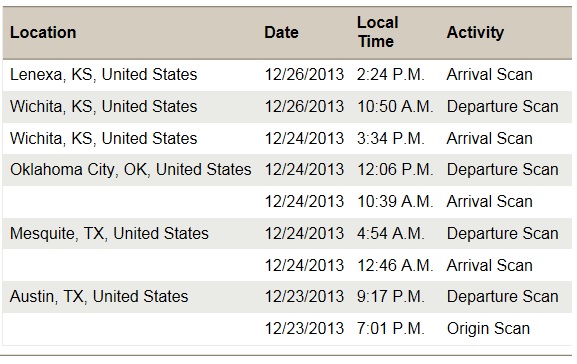Image resolution: width=577 pixels, height=364 pixels.
Task: Click the Origin Scan activity
Action: pos(488,329)
